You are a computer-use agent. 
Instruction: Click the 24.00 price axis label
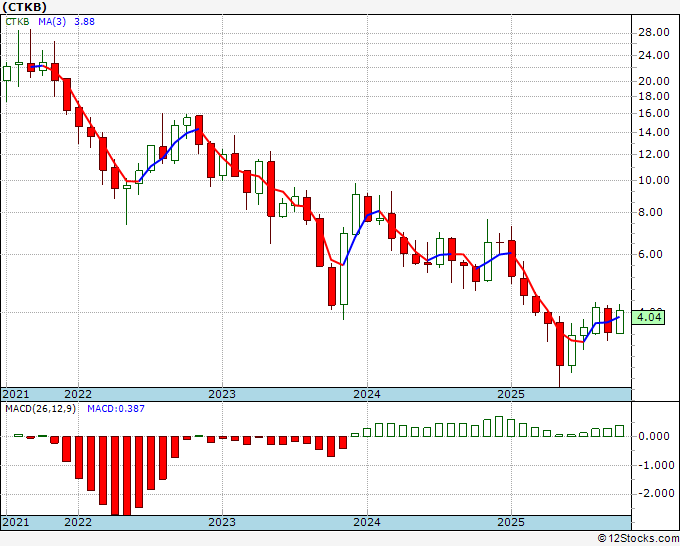[654, 56]
